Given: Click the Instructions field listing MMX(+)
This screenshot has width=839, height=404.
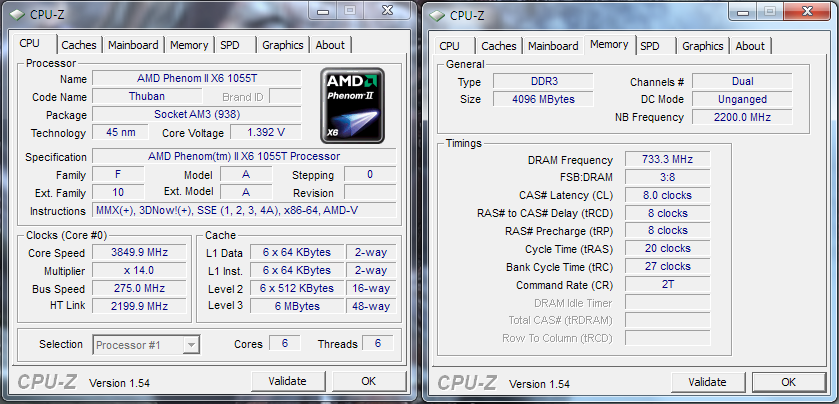Looking at the screenshot, I should pos(244,210).
